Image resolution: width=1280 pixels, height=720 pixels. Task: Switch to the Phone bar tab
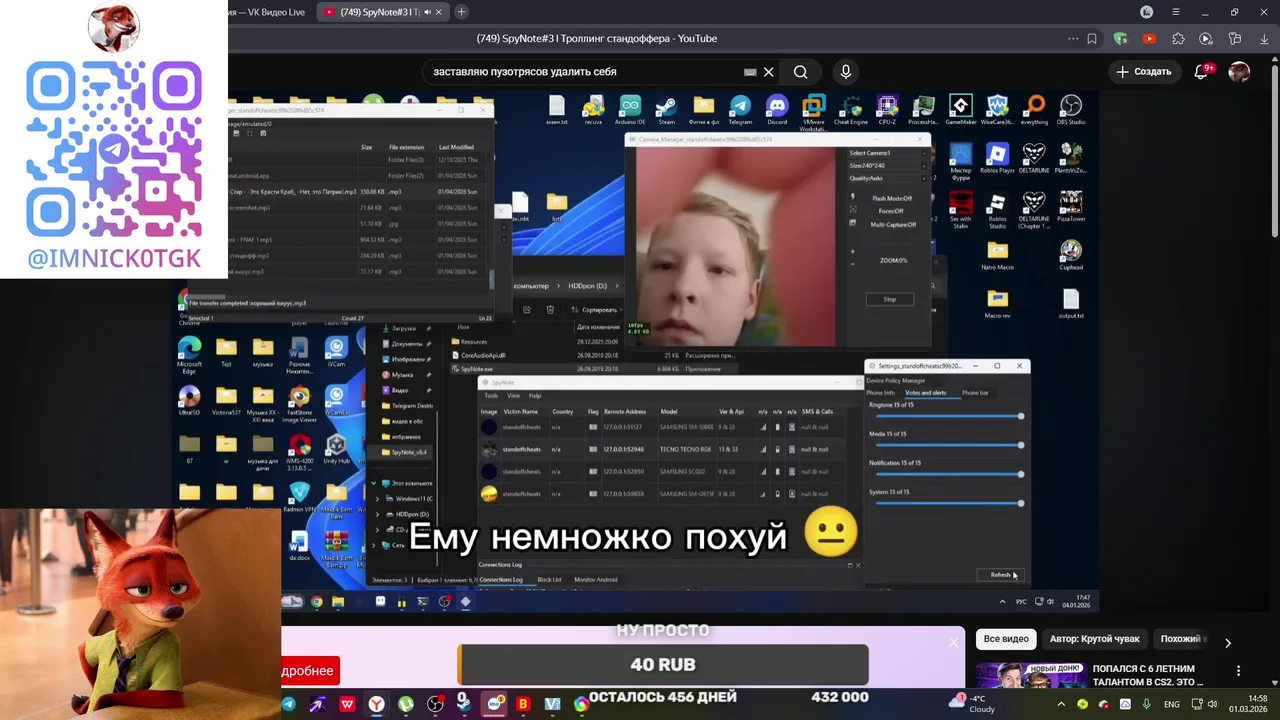click(x=975, y=393)
